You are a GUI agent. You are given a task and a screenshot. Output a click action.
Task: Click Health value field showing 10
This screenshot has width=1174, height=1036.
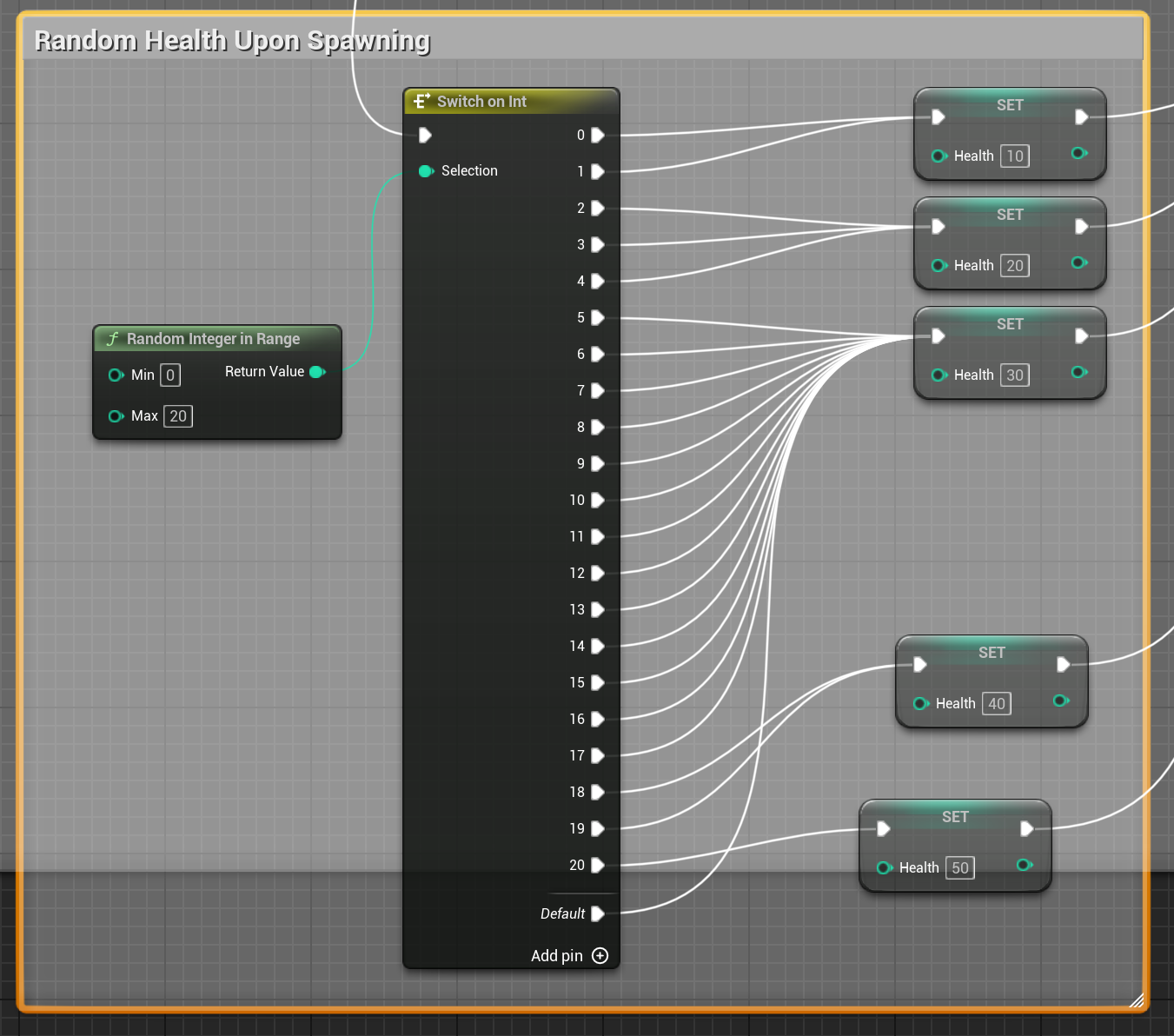[x=1015, y=156]
